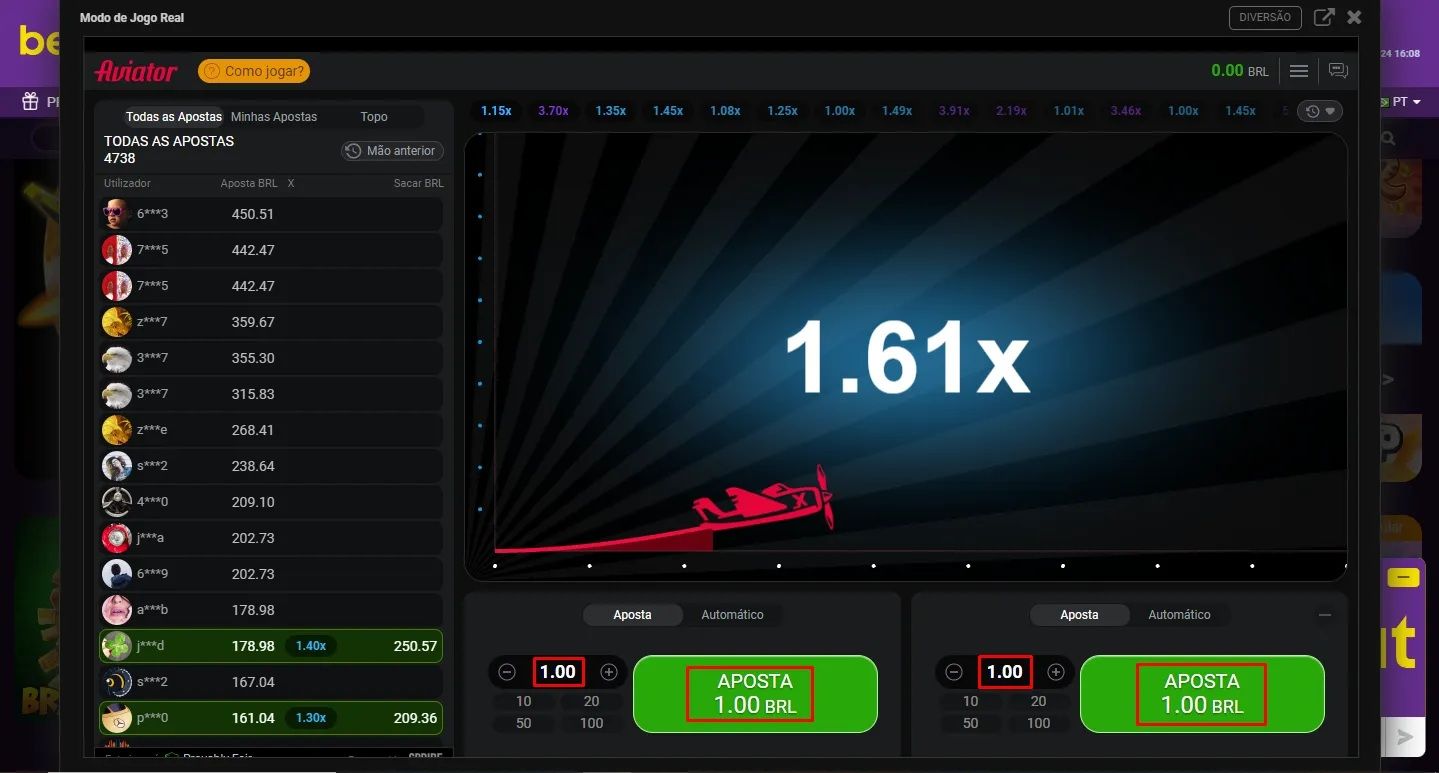Image resolution: width=1439 pixels, height=773 pixels.
Task: Click avatar of player z***e
Action: [117, 430]
